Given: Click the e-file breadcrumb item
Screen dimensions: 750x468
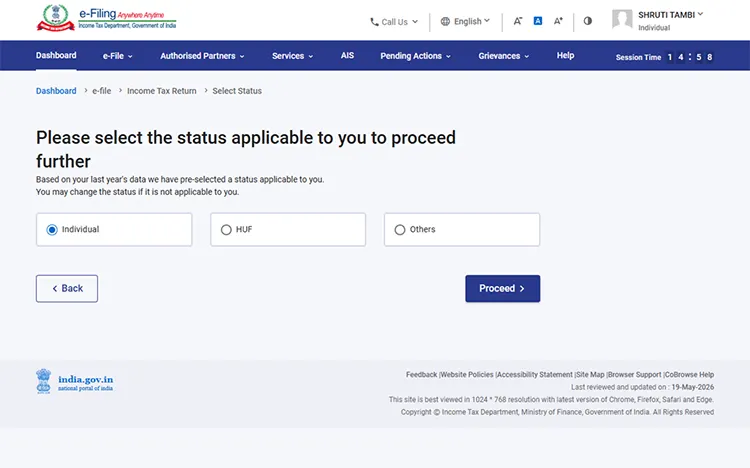Looking at the screenshot, I should pyautogui.click(x=101, y=91).
